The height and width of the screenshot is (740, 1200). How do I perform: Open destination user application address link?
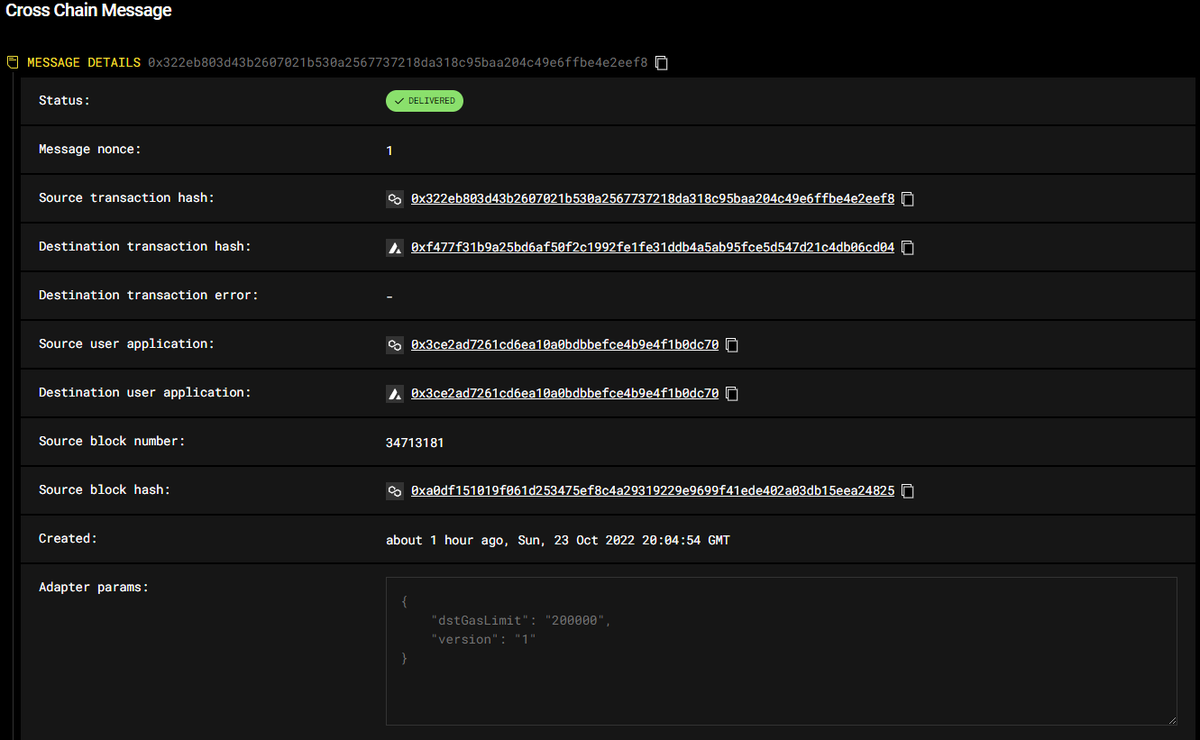tap(565, 393)
